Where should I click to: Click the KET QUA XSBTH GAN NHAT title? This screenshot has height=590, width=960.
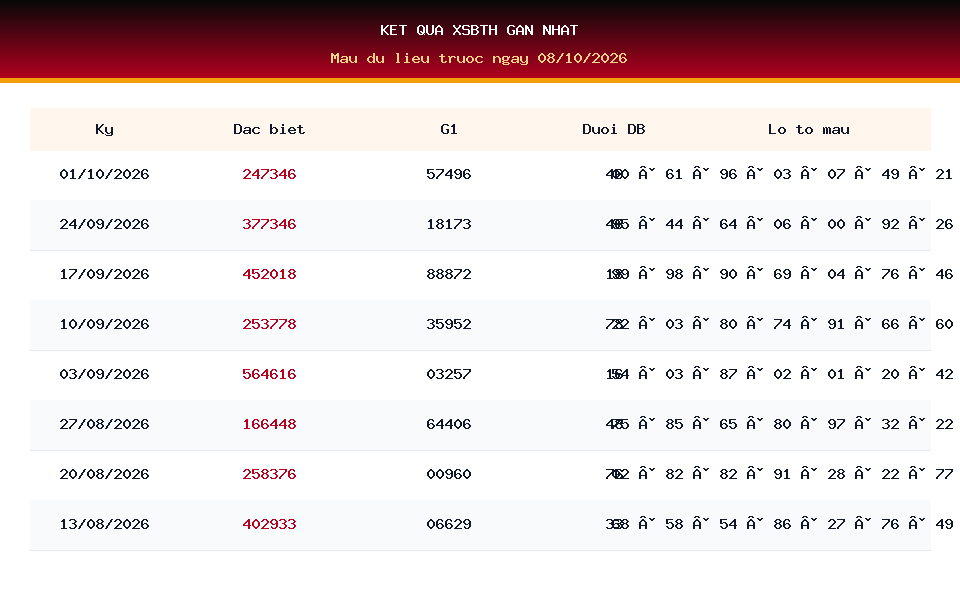(479, 30)
